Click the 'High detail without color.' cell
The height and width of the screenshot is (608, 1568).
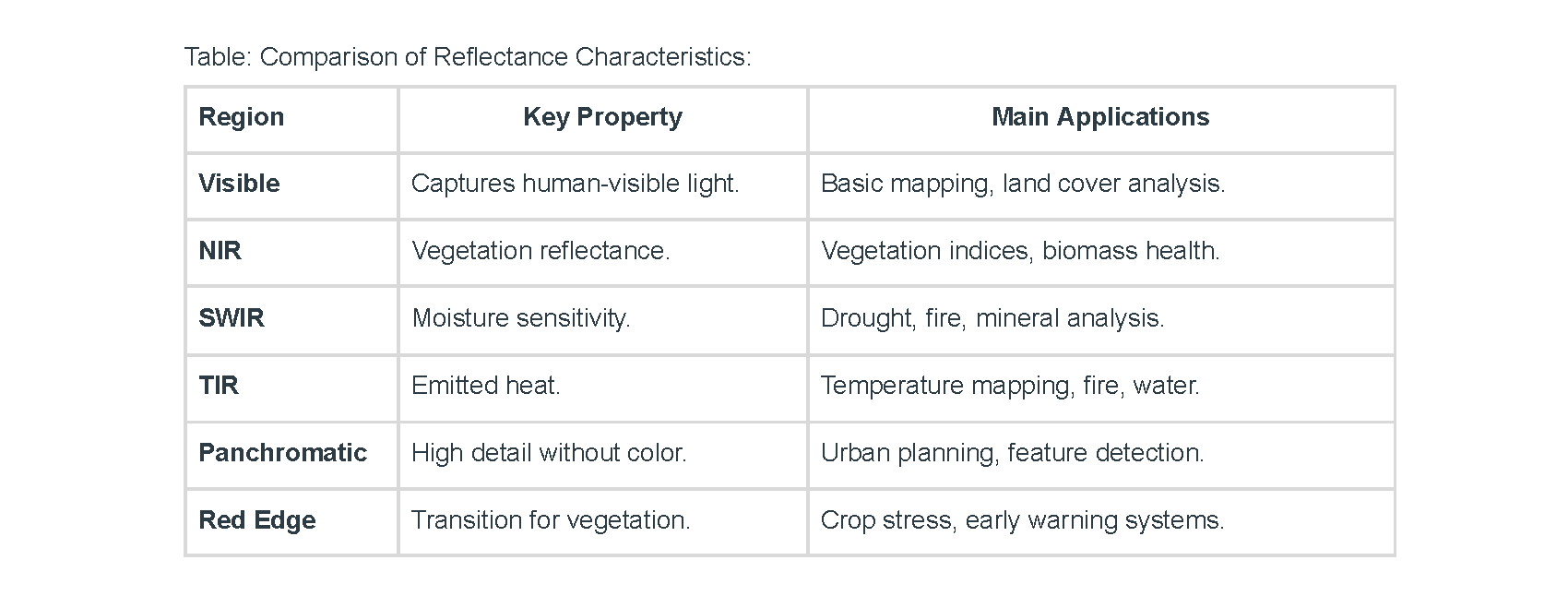coord(549,453)
